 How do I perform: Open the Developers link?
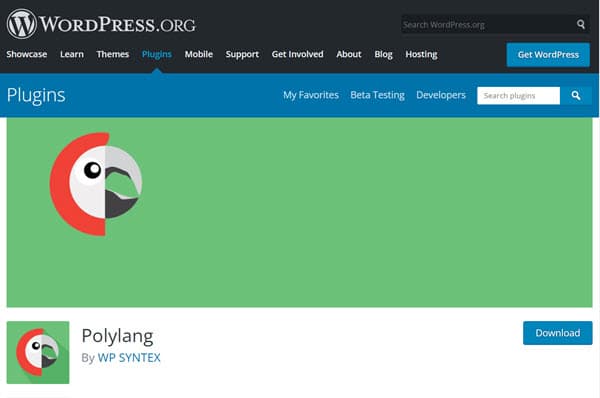[x=441, y=95]
